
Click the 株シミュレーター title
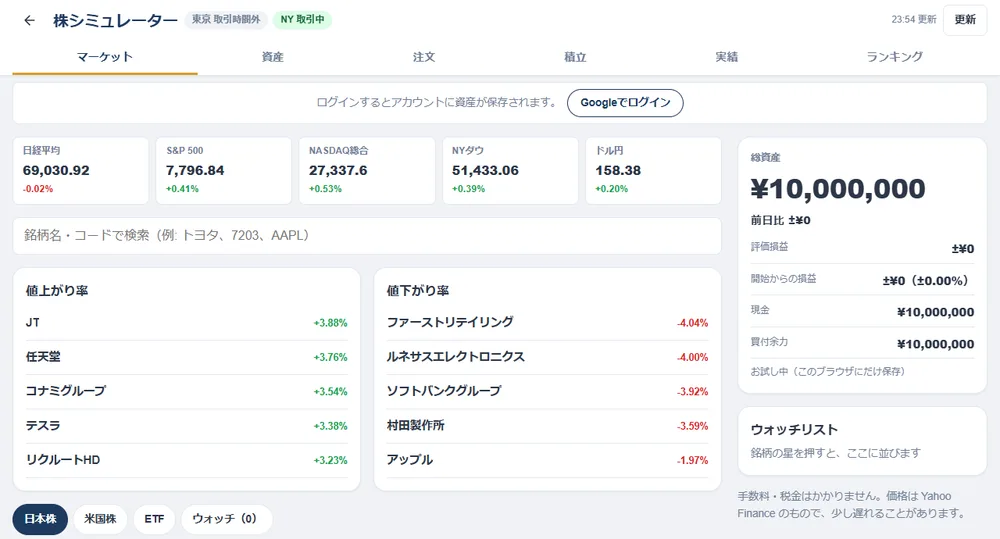115,20
